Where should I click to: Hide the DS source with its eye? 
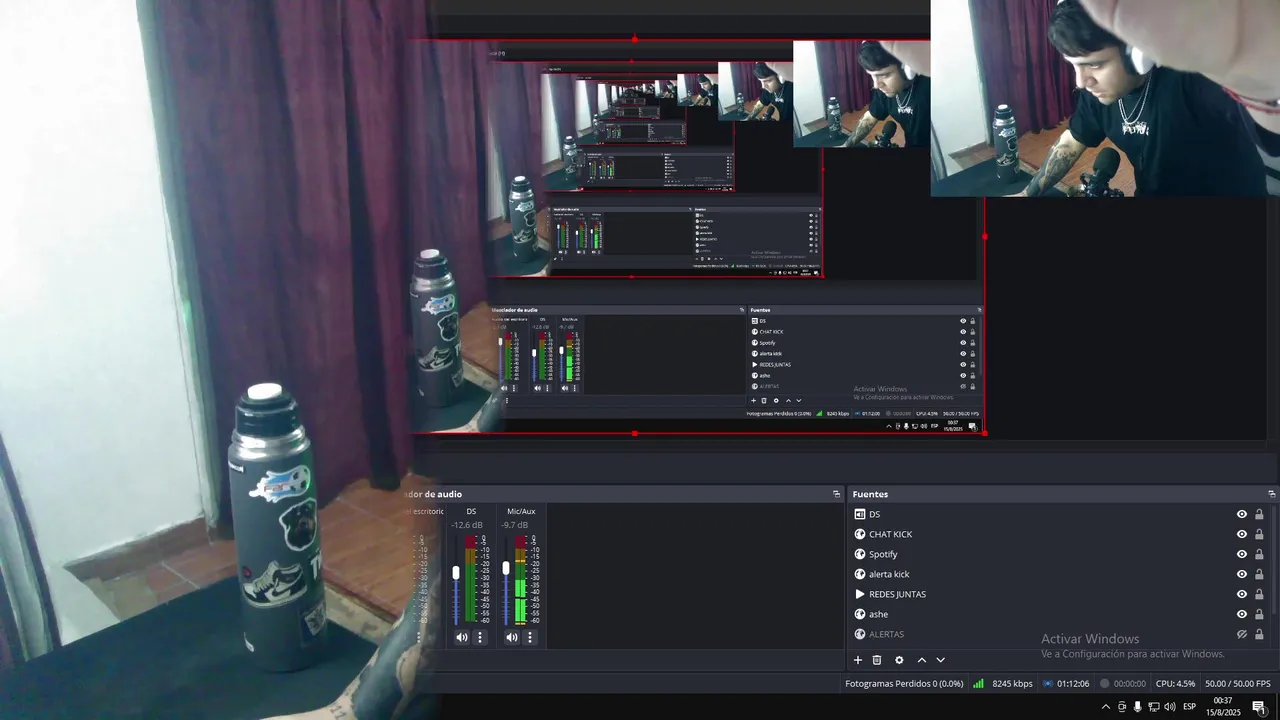[1242, 514]
